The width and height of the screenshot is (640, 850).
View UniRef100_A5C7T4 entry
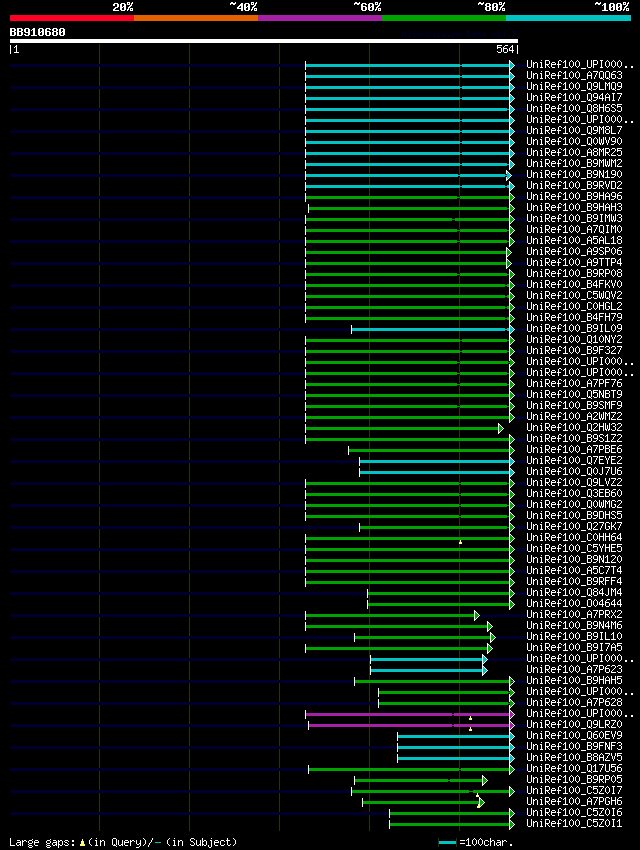click(574, 570)
